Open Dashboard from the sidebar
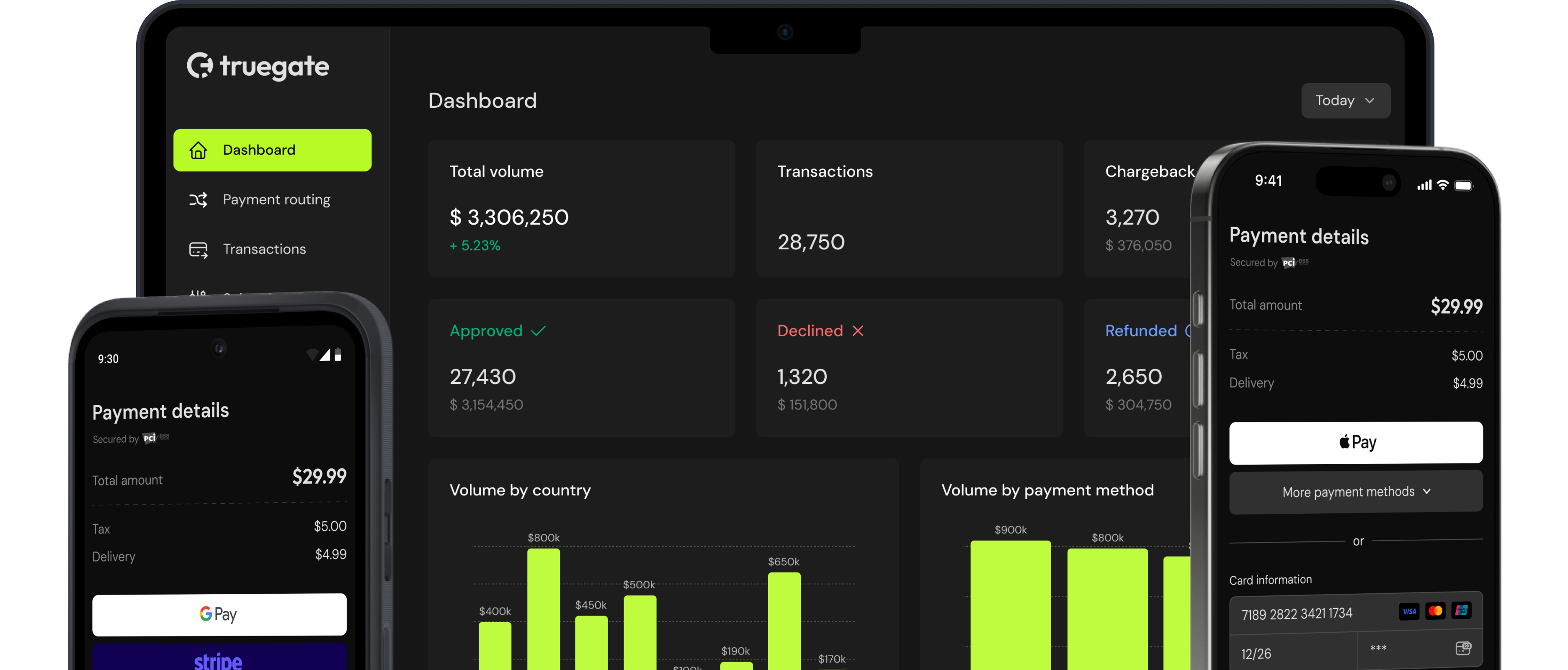The image size is (1568, 670). point(272,150)
